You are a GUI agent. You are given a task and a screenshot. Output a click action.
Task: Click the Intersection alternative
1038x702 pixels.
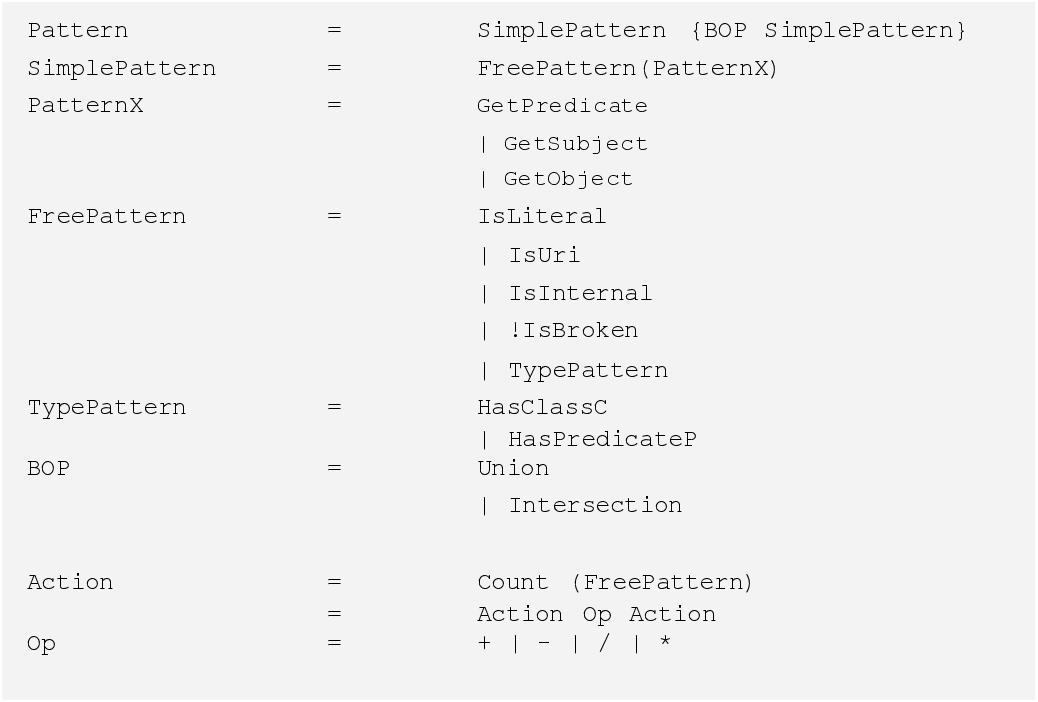595,505
